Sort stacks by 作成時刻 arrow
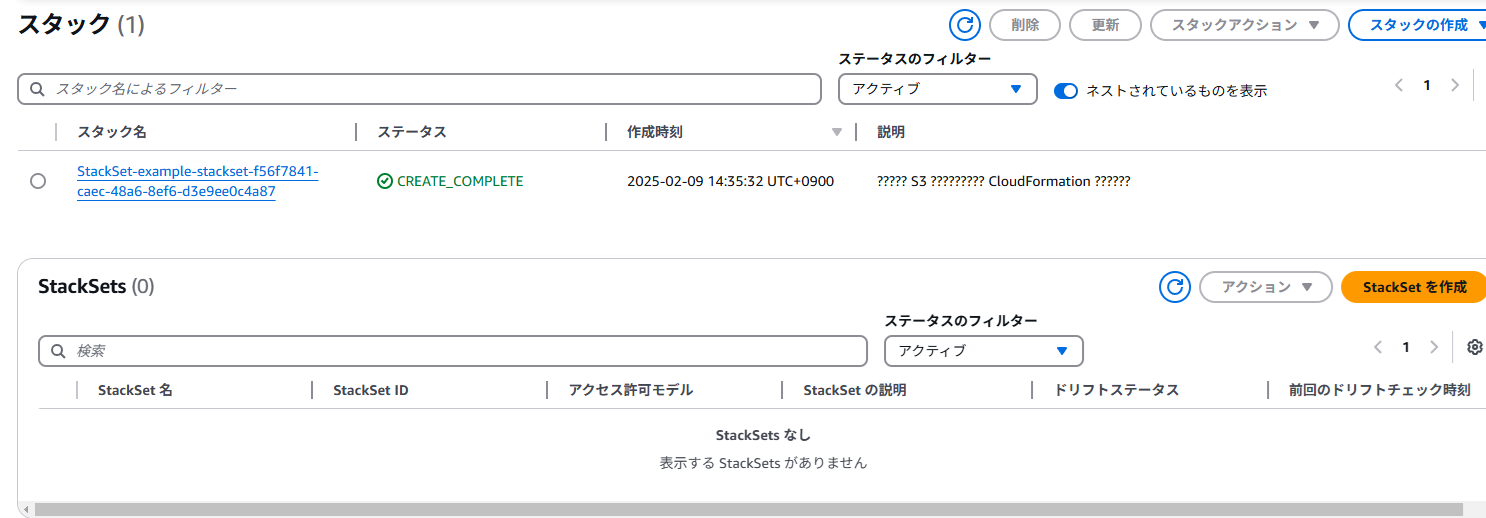 click(837, 132)
